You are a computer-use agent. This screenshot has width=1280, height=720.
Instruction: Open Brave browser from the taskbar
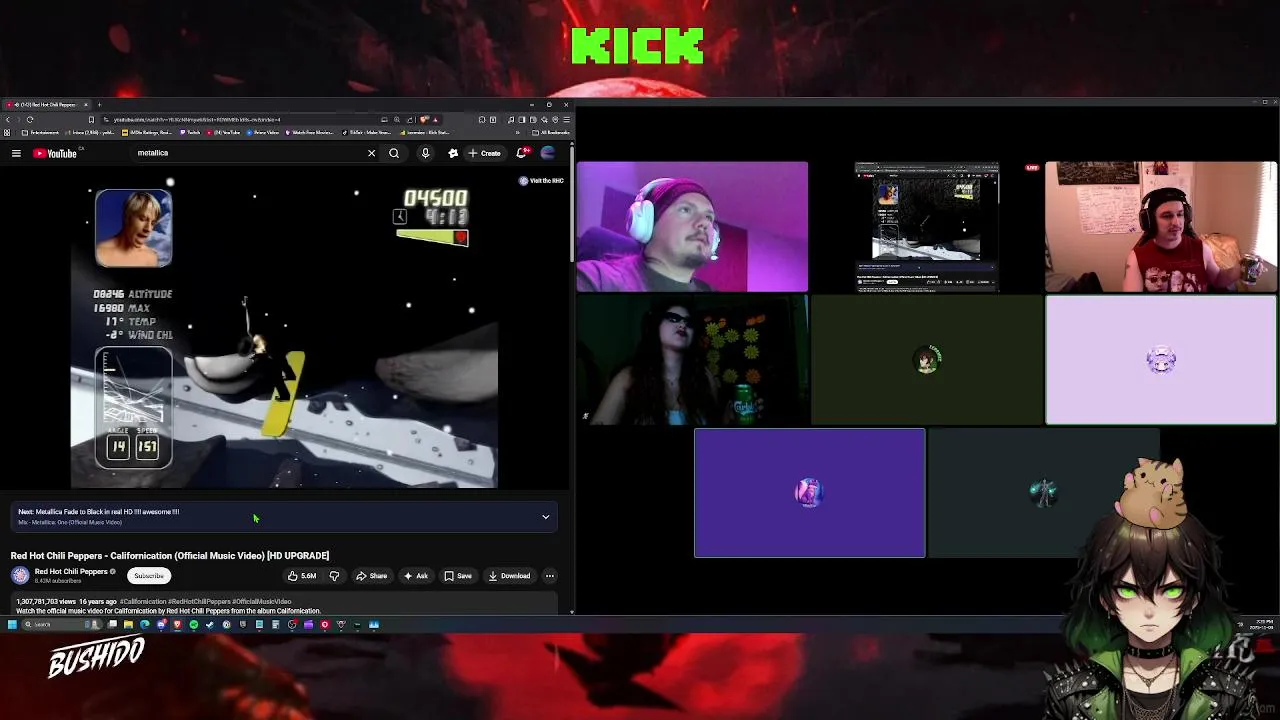[x=177, y=625]
